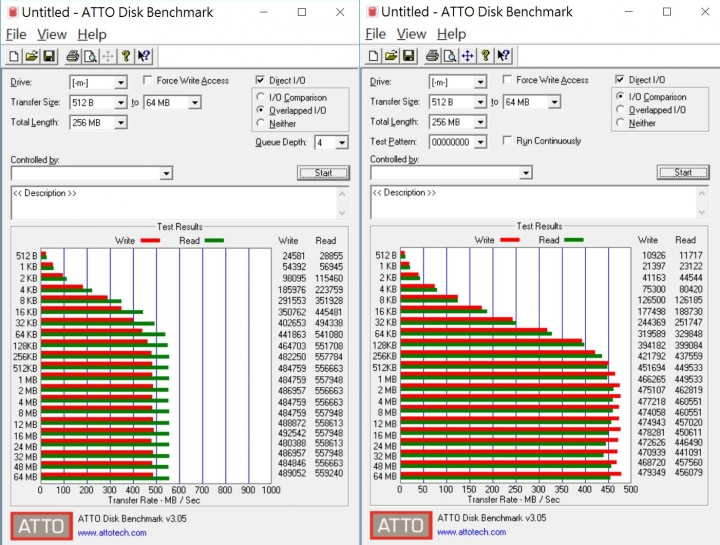Image resolution: width=720 pixels, height=545 pixels.
Task: Click New file icon in left window
Action: tap(14, 56)
